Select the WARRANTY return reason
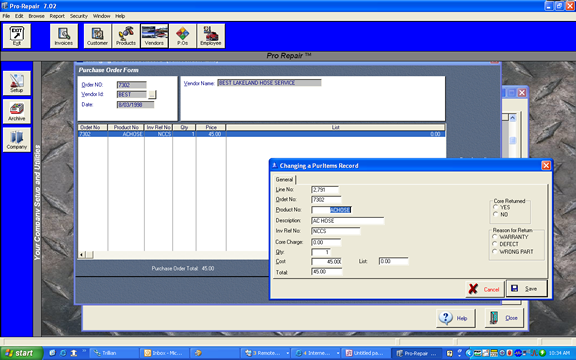The height and width of the screenshot is (360, 576). pos(495,237)
